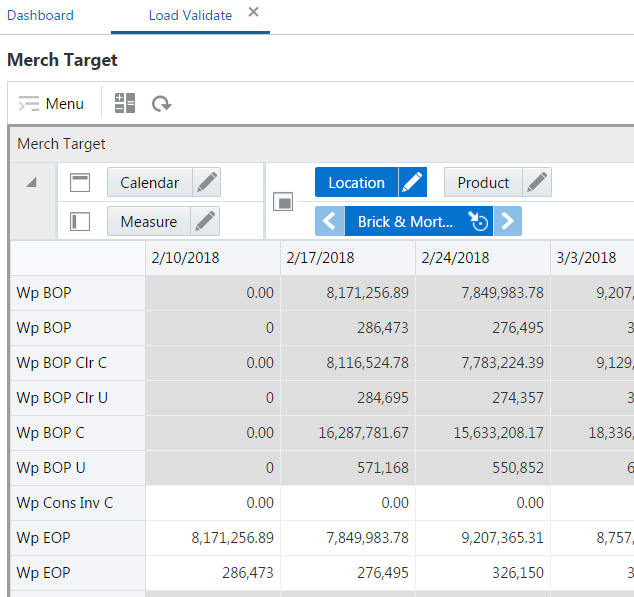
Task: Click the column axis layout icon
Action: point(80,183)
